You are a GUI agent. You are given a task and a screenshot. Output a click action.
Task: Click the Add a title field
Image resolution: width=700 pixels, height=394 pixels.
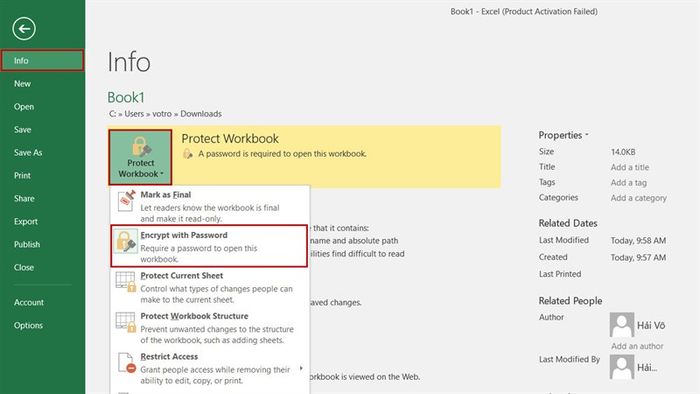630,167
